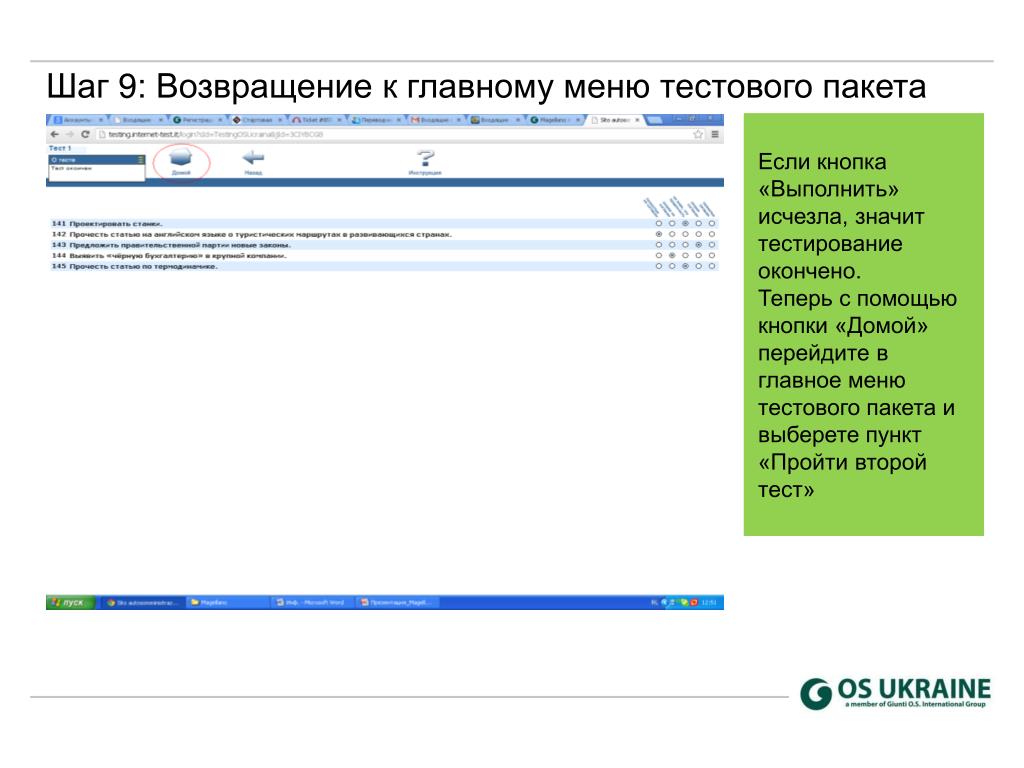The image size is (1024, 768).
Task: Open the test selection dropdown header
Action: [x=97, y=159]
